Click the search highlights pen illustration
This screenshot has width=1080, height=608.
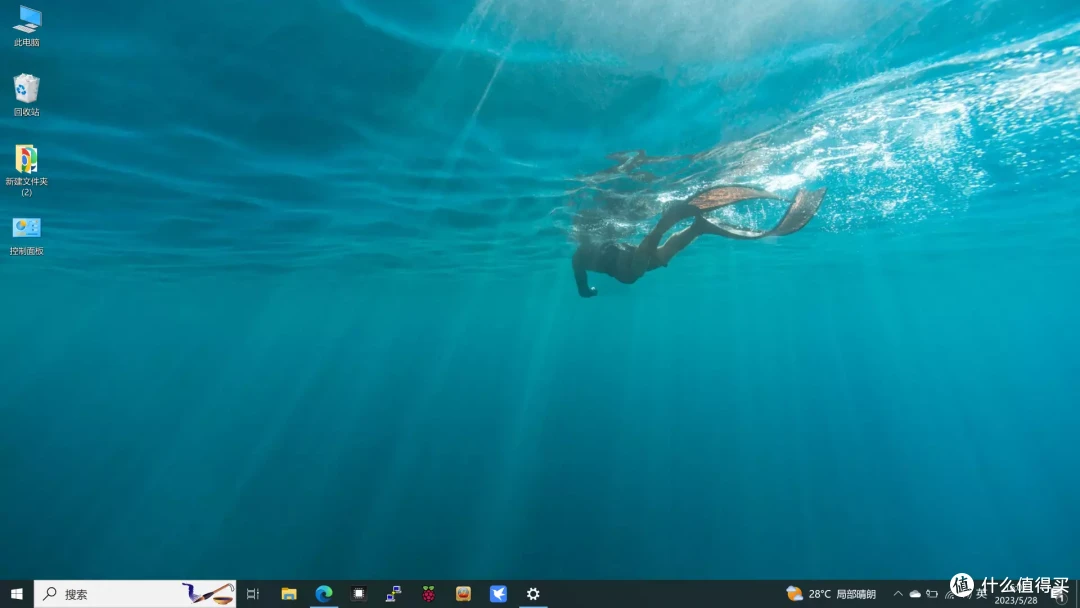tap(208, 594)
